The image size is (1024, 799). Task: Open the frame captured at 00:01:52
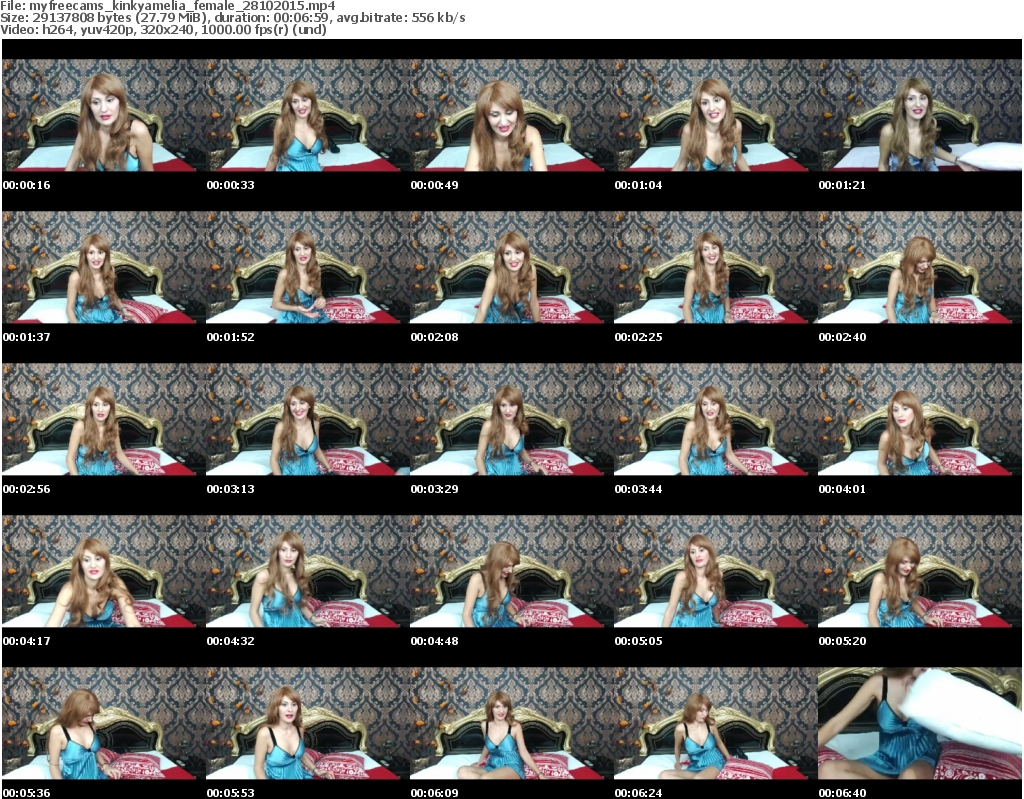pyautogui.click(x=308, y=267)
